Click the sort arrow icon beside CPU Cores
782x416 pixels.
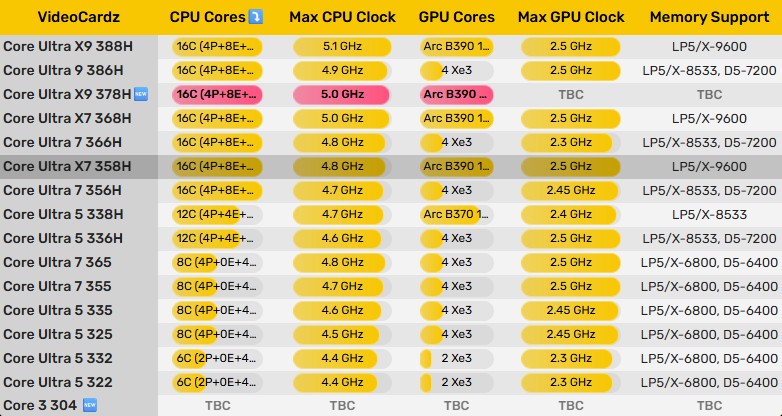256,17
